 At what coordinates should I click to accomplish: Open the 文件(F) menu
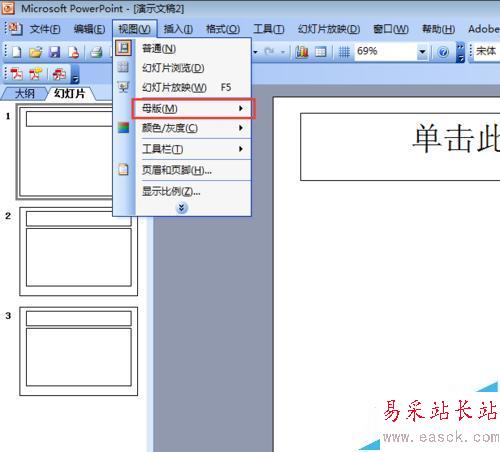tap(45, 29)
